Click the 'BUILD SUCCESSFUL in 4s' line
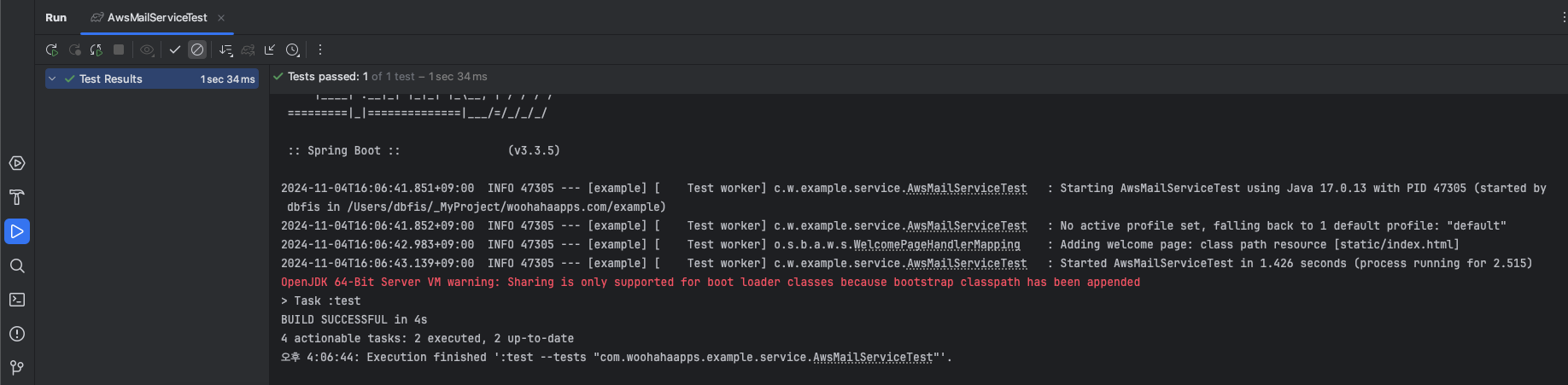Screen dimensions: 1568x385 click(x=354, y=319)
